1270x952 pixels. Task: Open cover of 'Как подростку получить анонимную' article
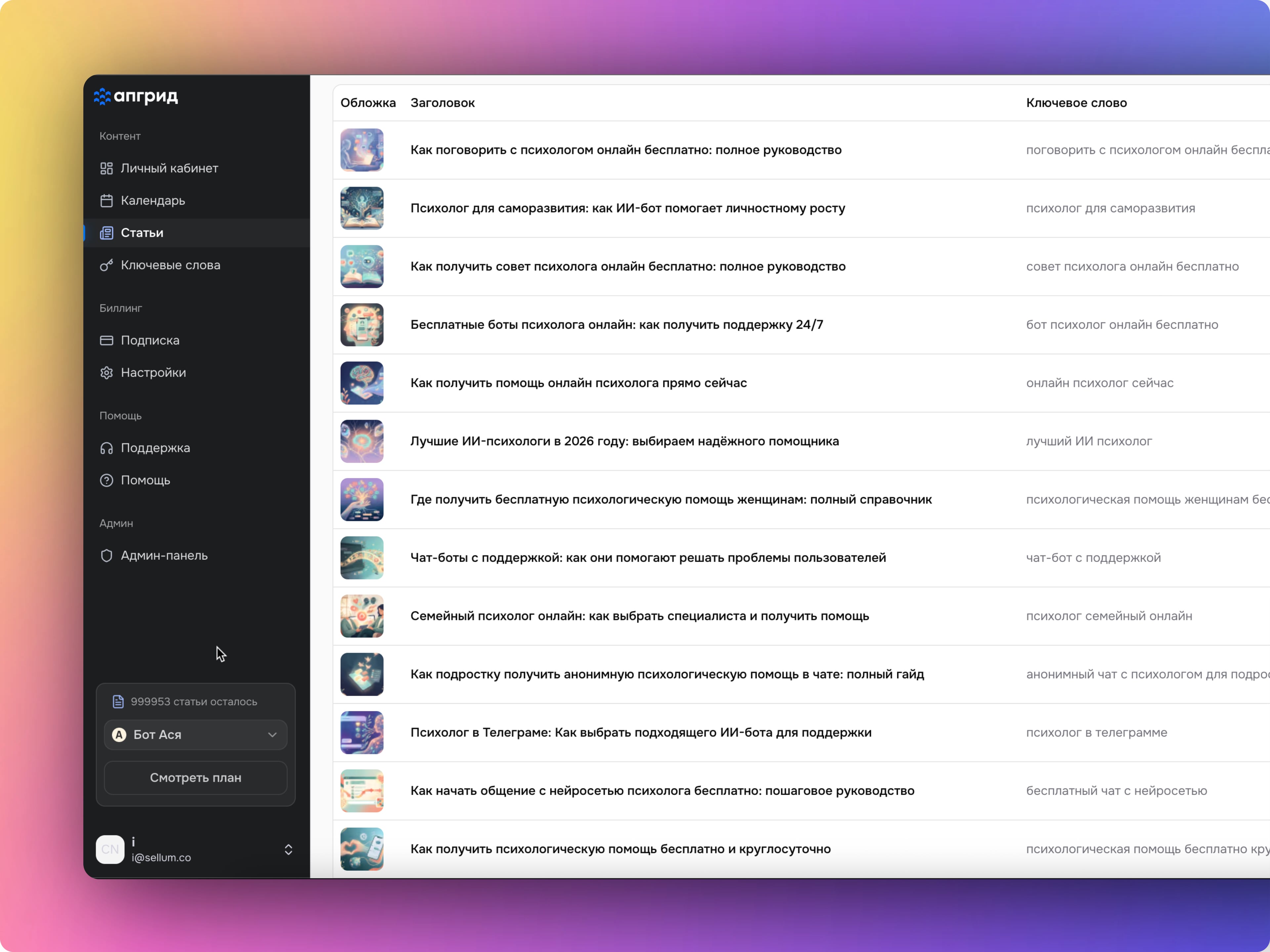pyautogui.click(x=362, y=674)
